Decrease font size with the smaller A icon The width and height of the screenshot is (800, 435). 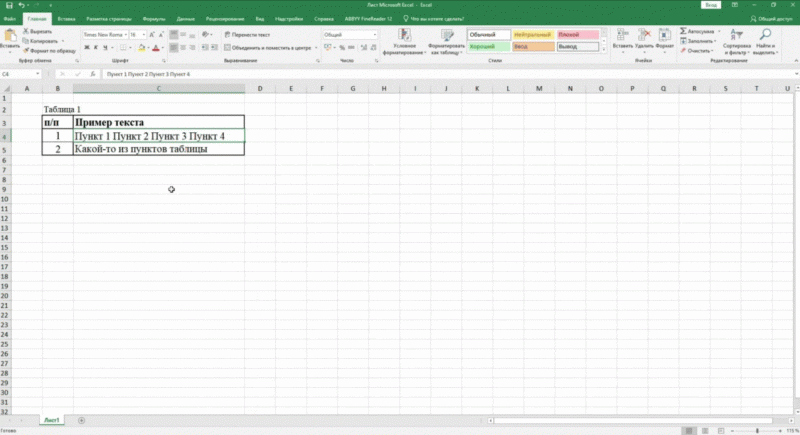[x=161, y=35]
